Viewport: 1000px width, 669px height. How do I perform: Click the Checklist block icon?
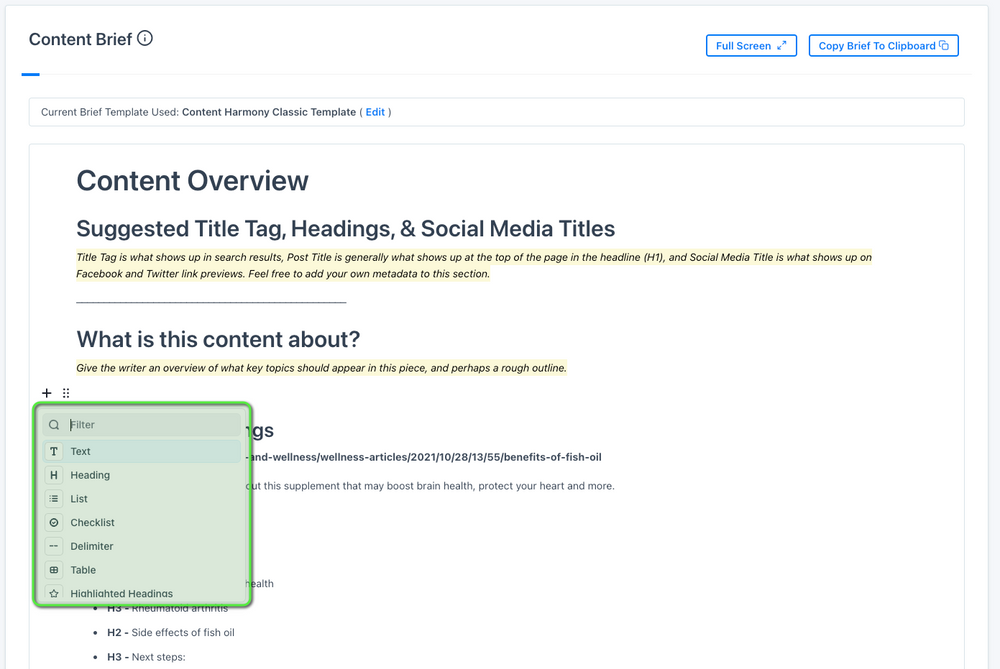pos(54,522)
